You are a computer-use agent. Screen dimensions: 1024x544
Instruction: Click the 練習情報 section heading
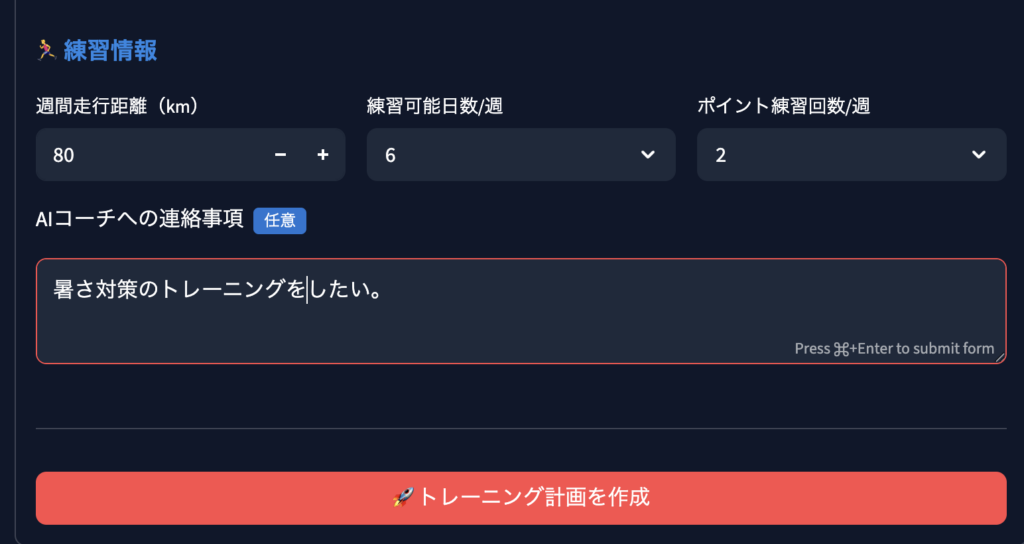(x=110, y=50)
